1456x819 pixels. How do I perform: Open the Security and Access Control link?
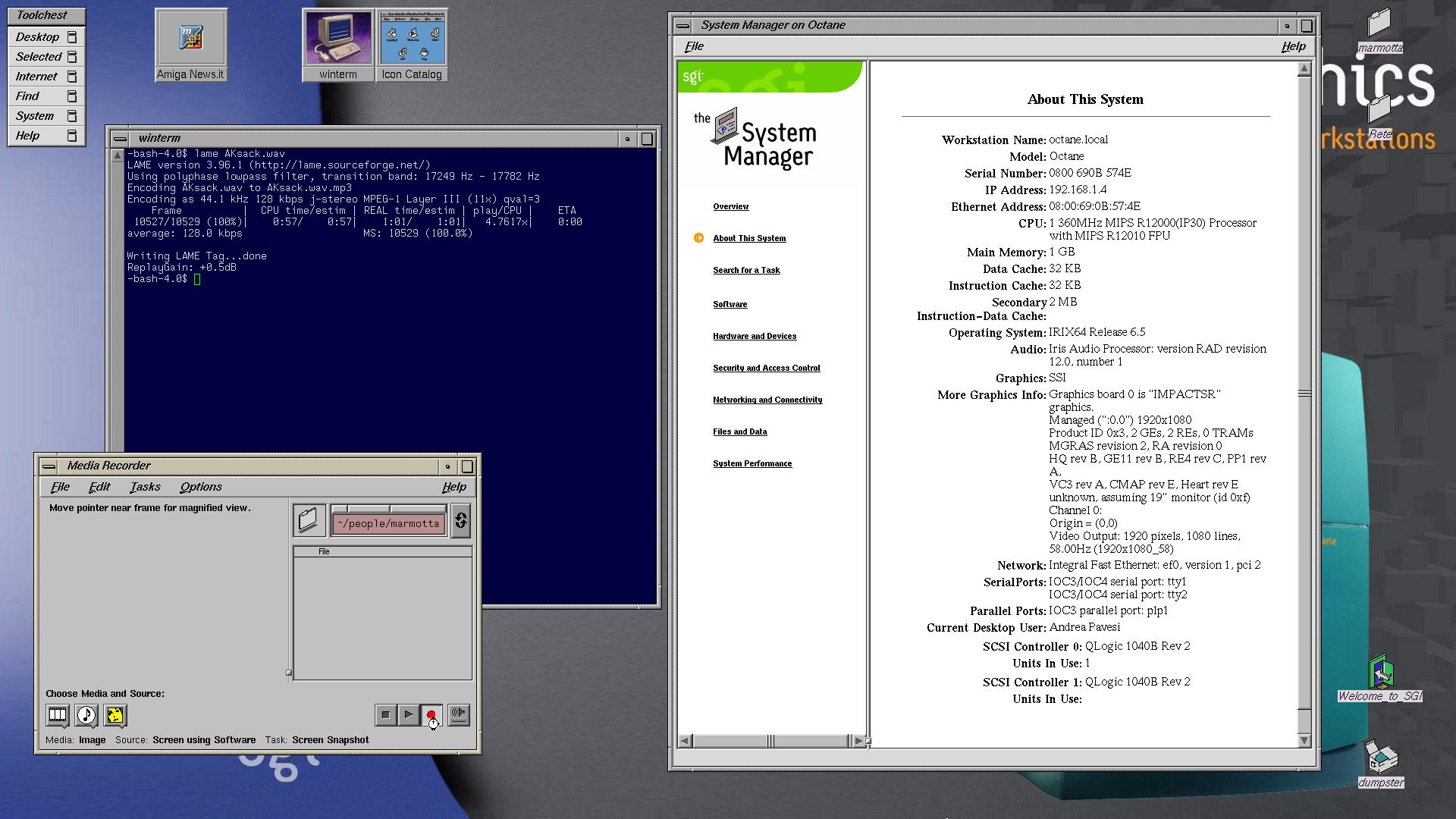click(766, 368)
